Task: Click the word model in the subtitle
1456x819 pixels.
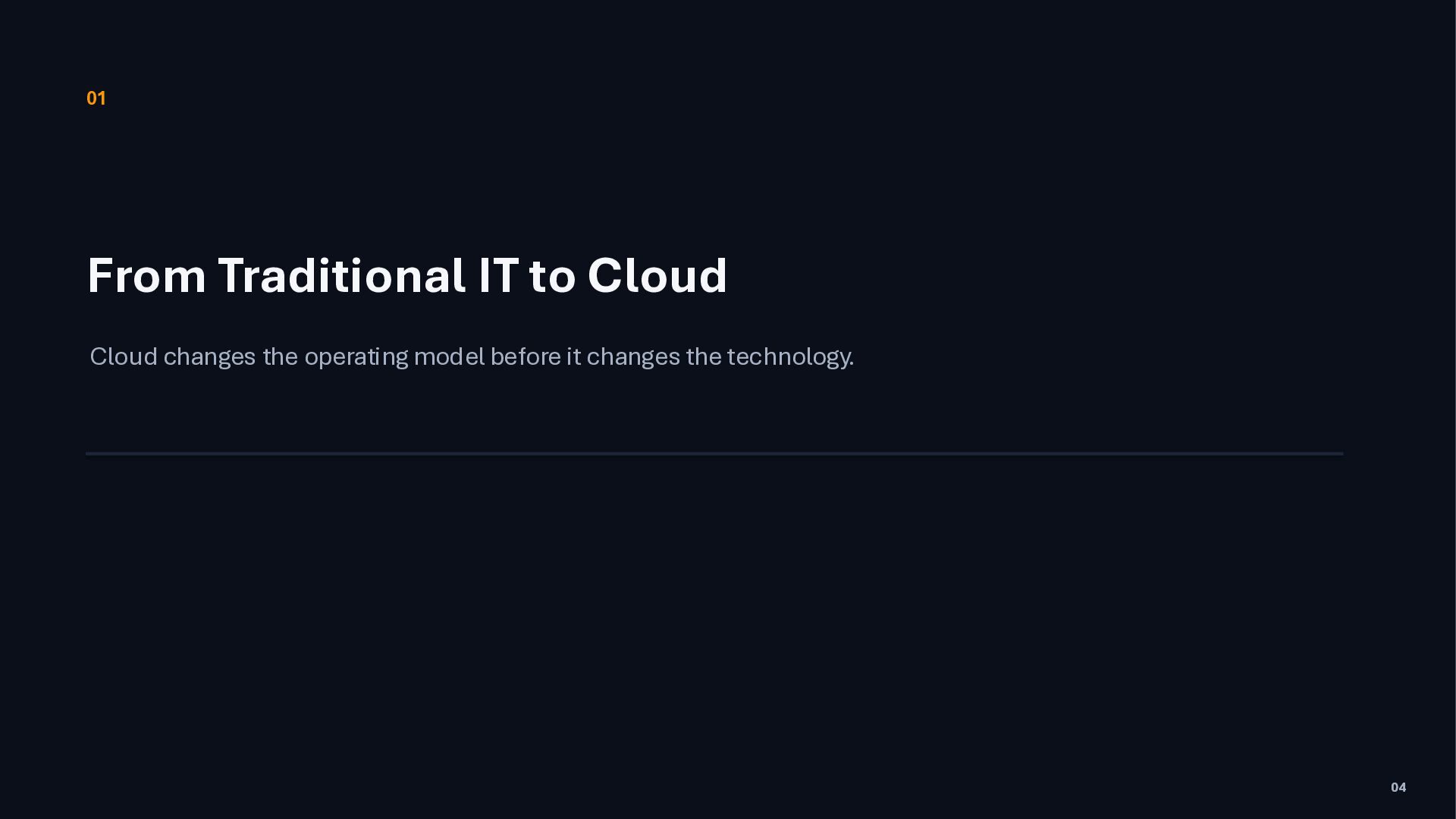Action: click(x=449, y=356)
